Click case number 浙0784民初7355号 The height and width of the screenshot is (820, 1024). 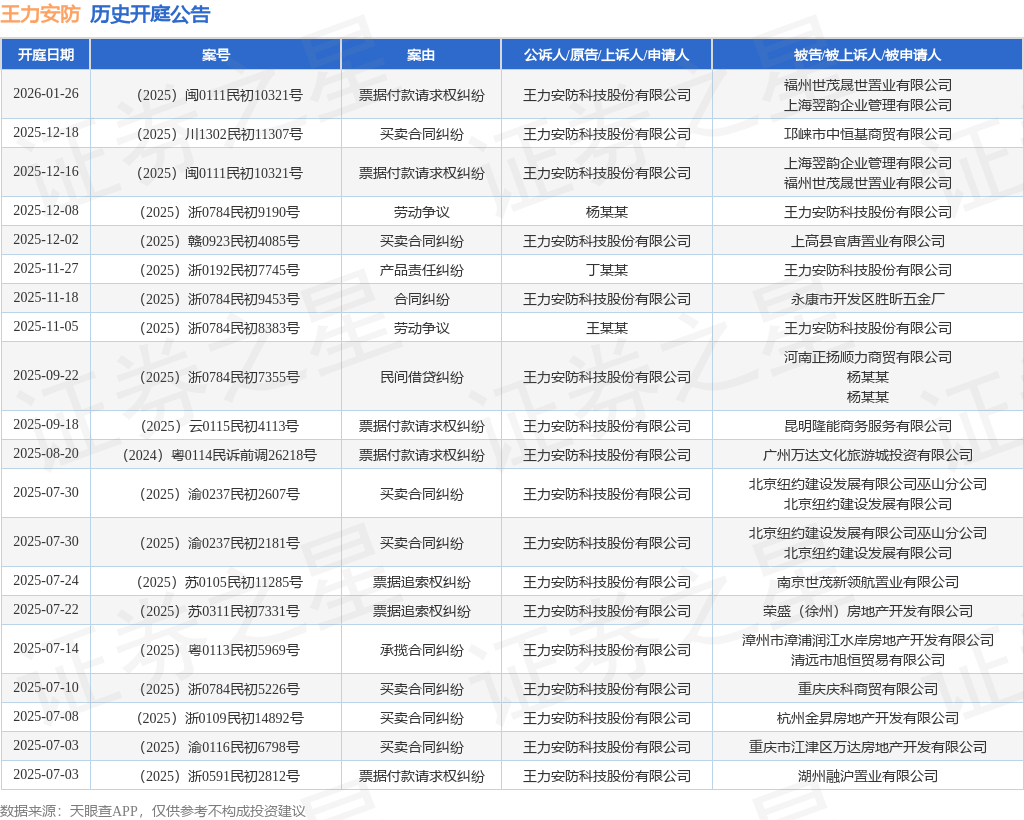(219, 377)
